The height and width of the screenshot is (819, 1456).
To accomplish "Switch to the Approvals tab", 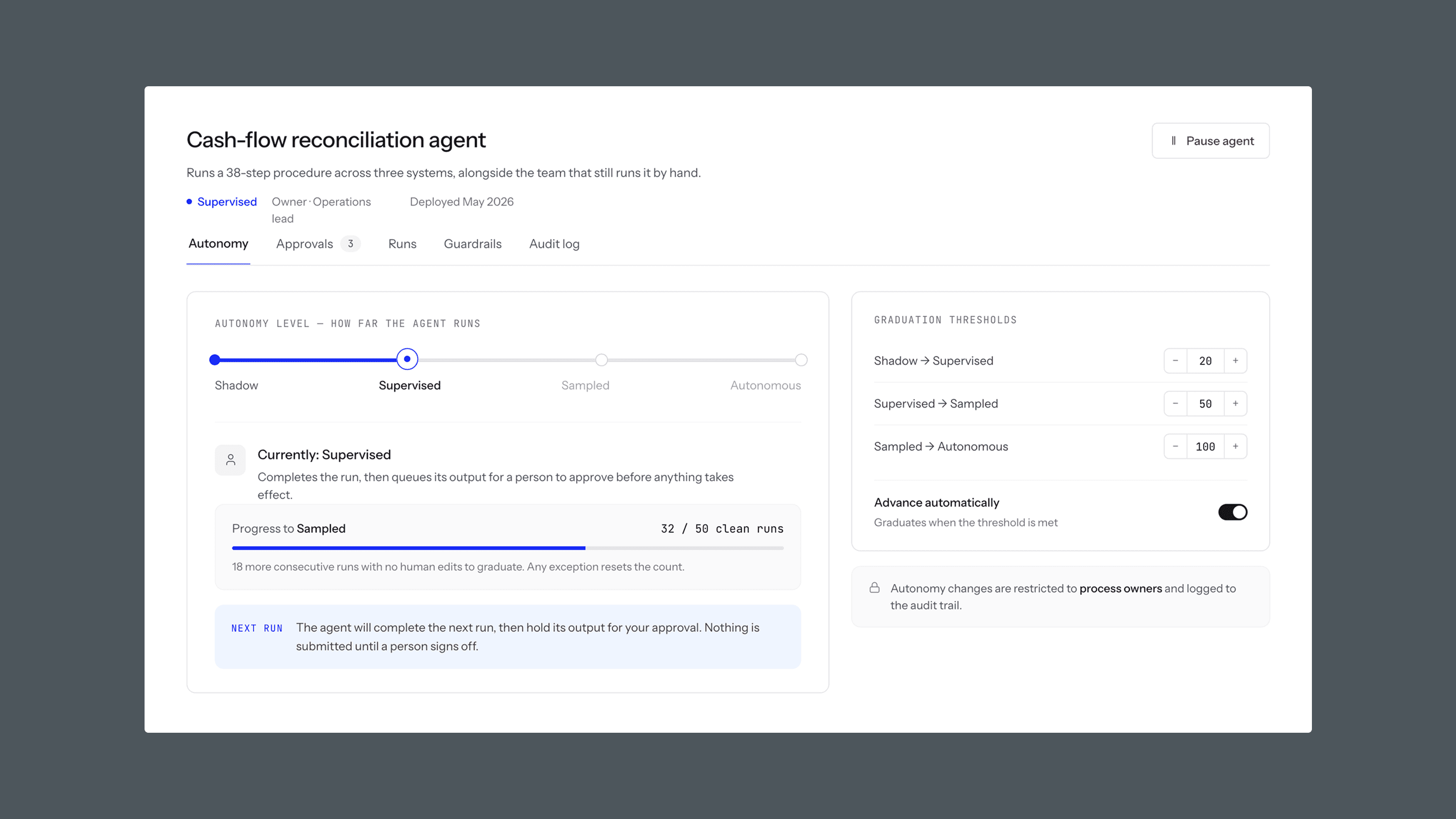I will click(x=318, y=244).
